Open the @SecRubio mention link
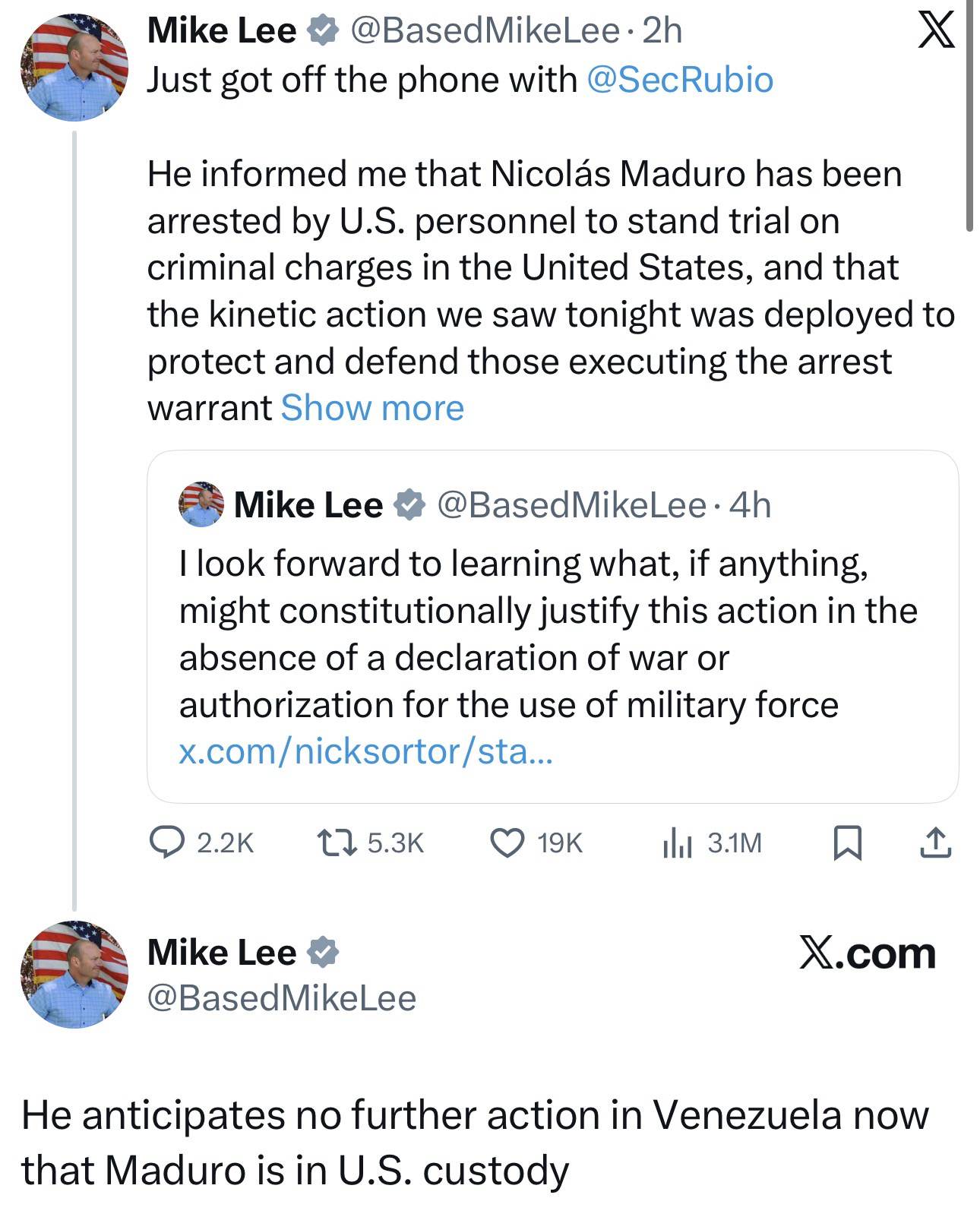This screenshot has width=980, height=1217. (x=680, y=80)
